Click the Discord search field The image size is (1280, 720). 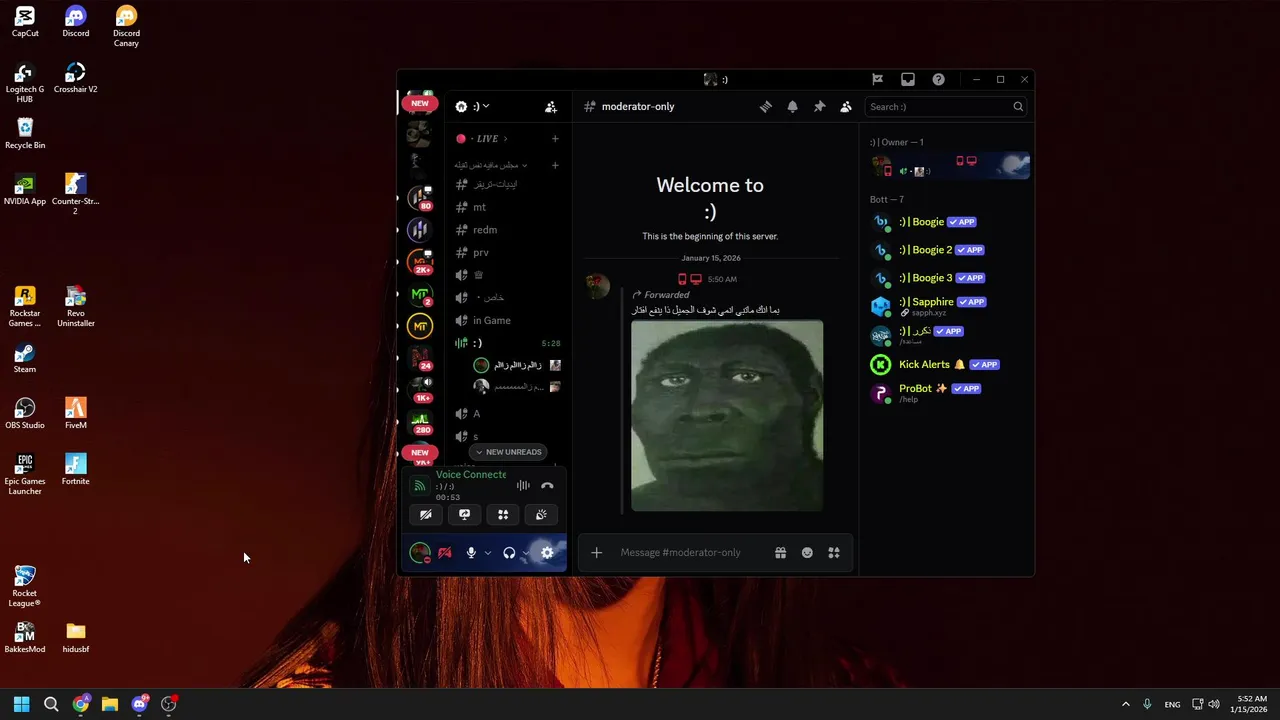tap(946, 107)
